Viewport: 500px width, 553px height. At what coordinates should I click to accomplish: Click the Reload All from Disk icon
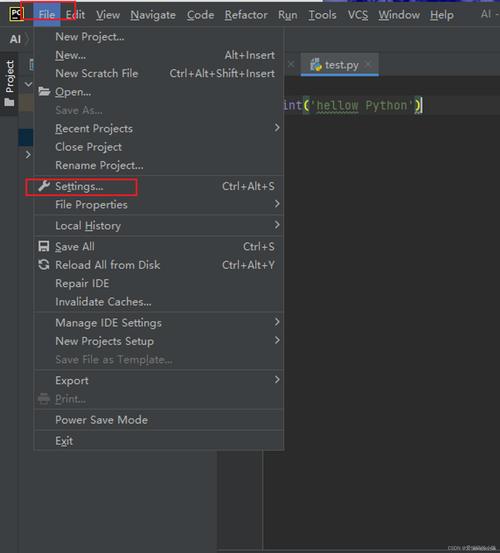point(44,265)
